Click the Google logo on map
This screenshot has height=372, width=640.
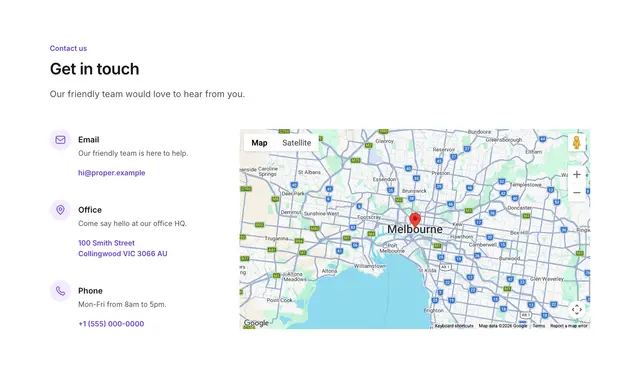tap(256, 323)
